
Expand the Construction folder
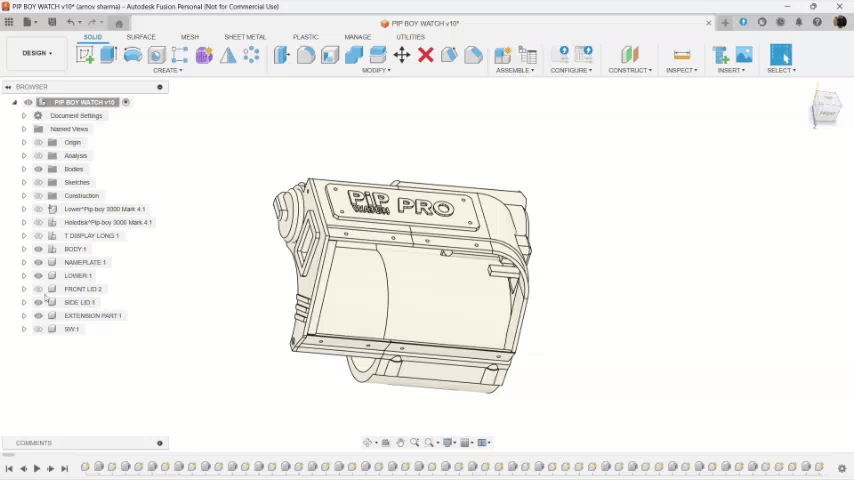[x=24, y=196]
